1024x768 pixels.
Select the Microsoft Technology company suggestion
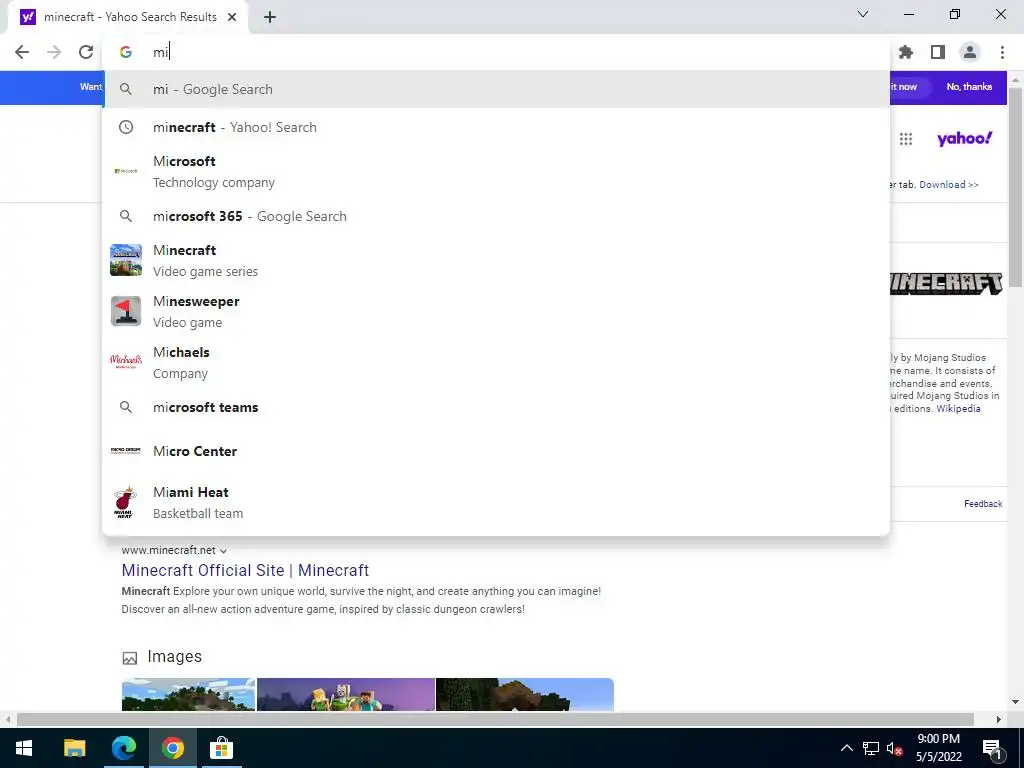[496, 172]
